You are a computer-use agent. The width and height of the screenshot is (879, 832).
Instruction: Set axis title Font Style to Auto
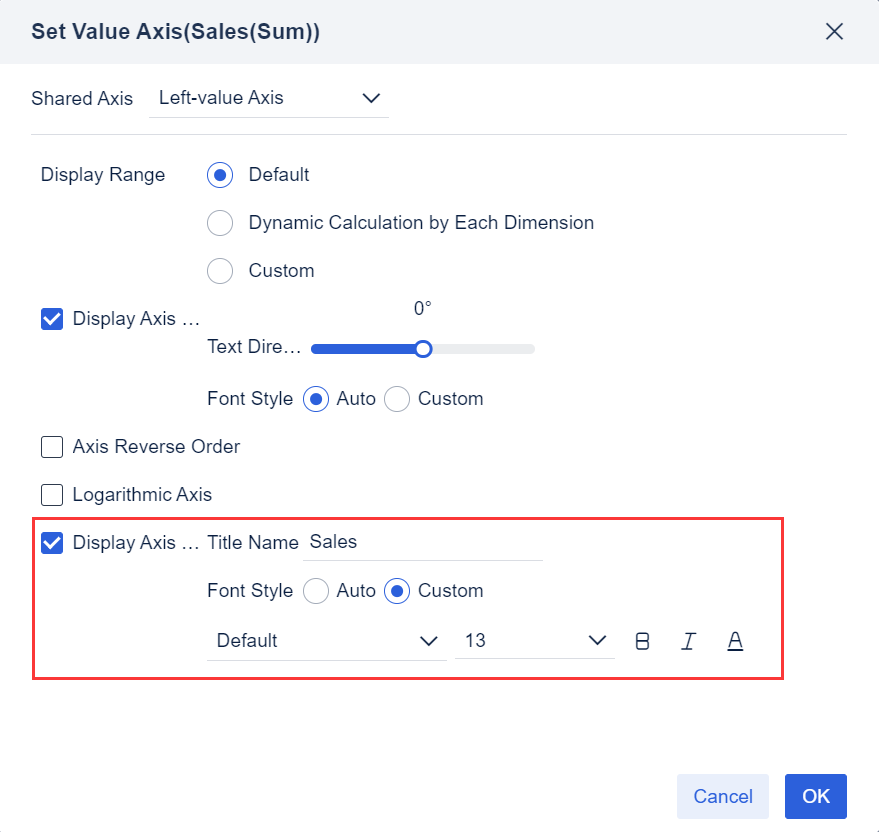(316, 591)
